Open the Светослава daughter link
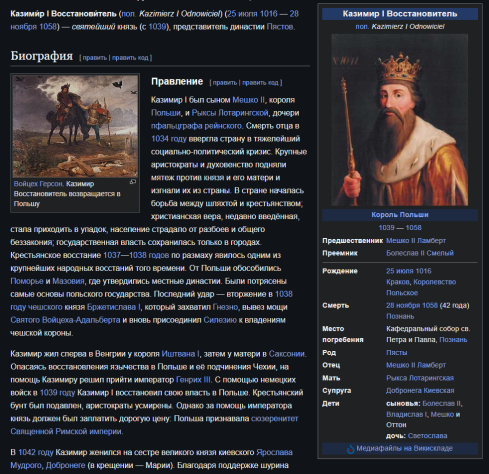The image size is (489, 474). pyautogui.click(x=427, y=436)
